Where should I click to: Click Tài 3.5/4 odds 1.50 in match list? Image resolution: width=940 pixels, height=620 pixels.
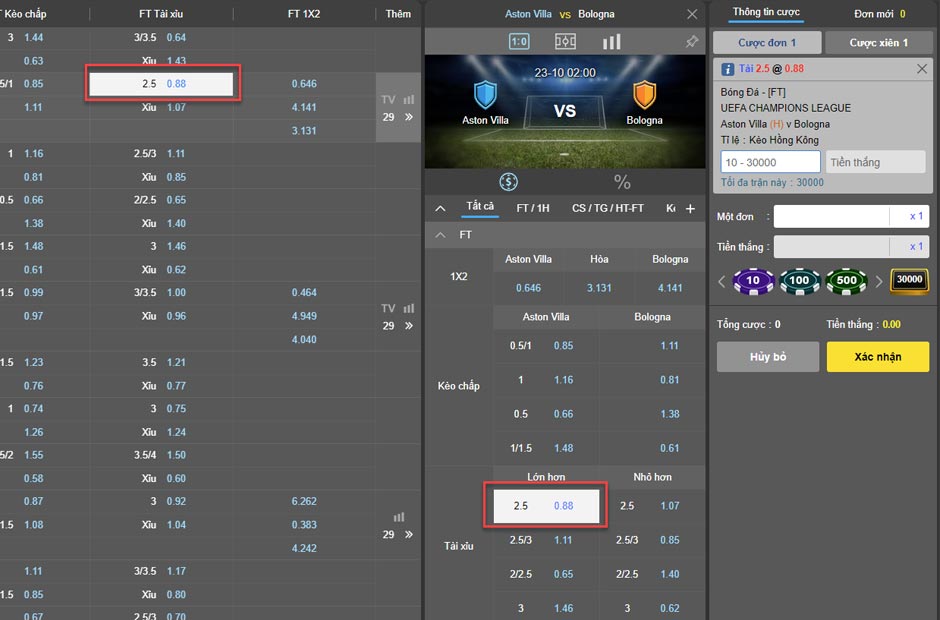pyautogui.click(x=176, y=455)
